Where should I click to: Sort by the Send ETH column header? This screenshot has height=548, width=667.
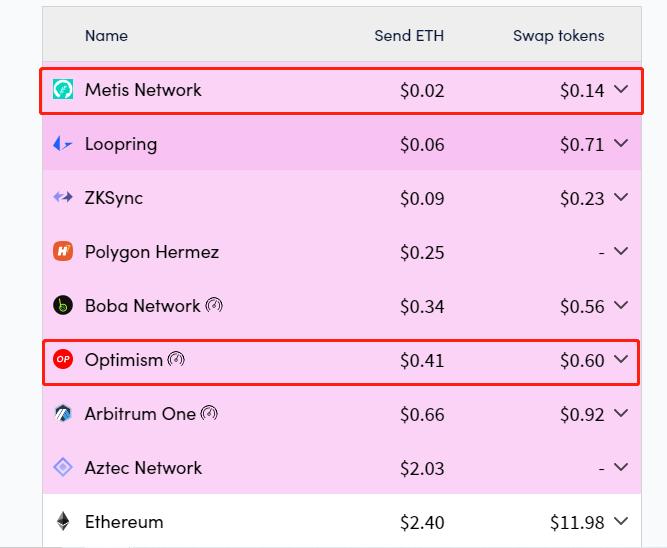pyautogui.click(x=409, y=36)
